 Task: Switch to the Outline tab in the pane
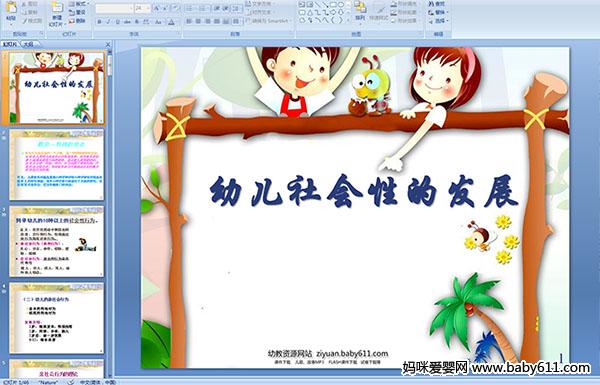click(x=28, y=44)
